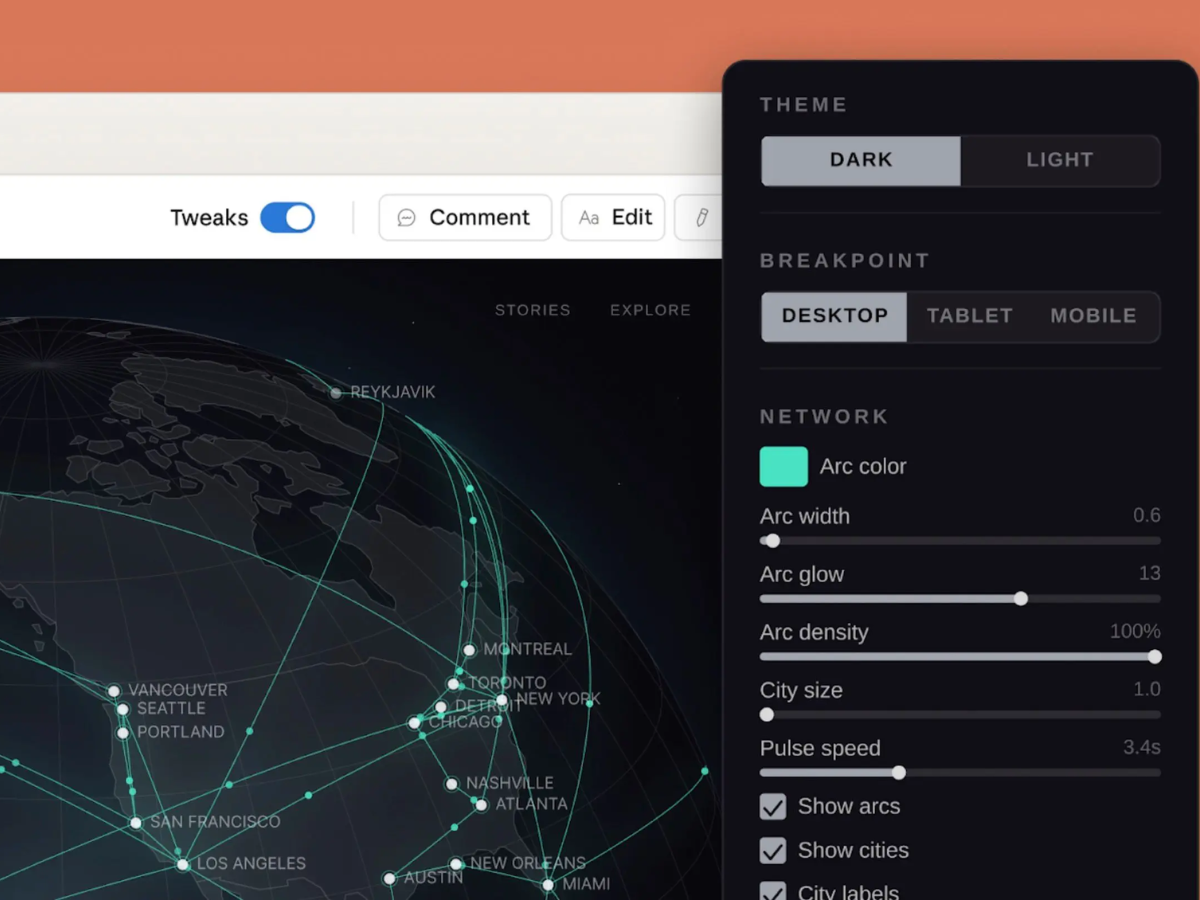1200x900 pixels.
Task: Disable the City labels checkbox
Action: point(772,890)
